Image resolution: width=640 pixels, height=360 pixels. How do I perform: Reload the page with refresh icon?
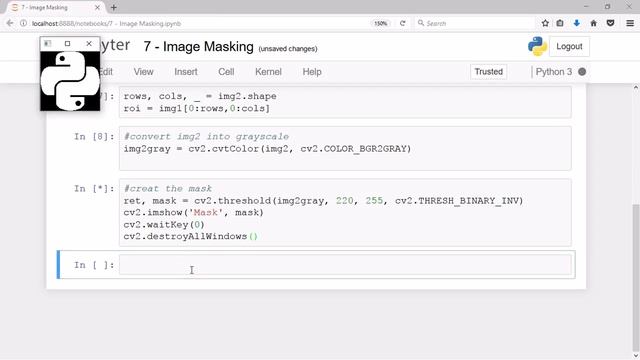click(402, 23)
